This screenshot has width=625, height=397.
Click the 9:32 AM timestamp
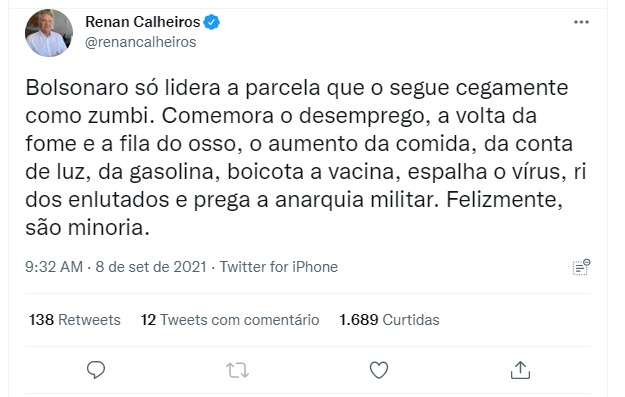coord(54,267)
